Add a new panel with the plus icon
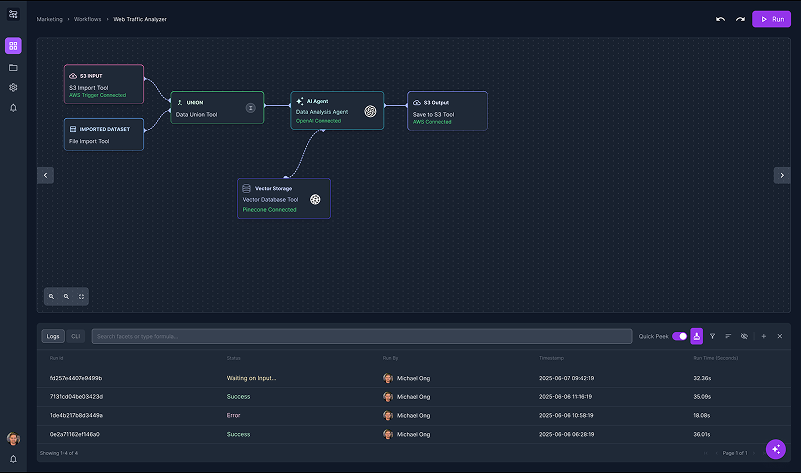 point(764,336)
